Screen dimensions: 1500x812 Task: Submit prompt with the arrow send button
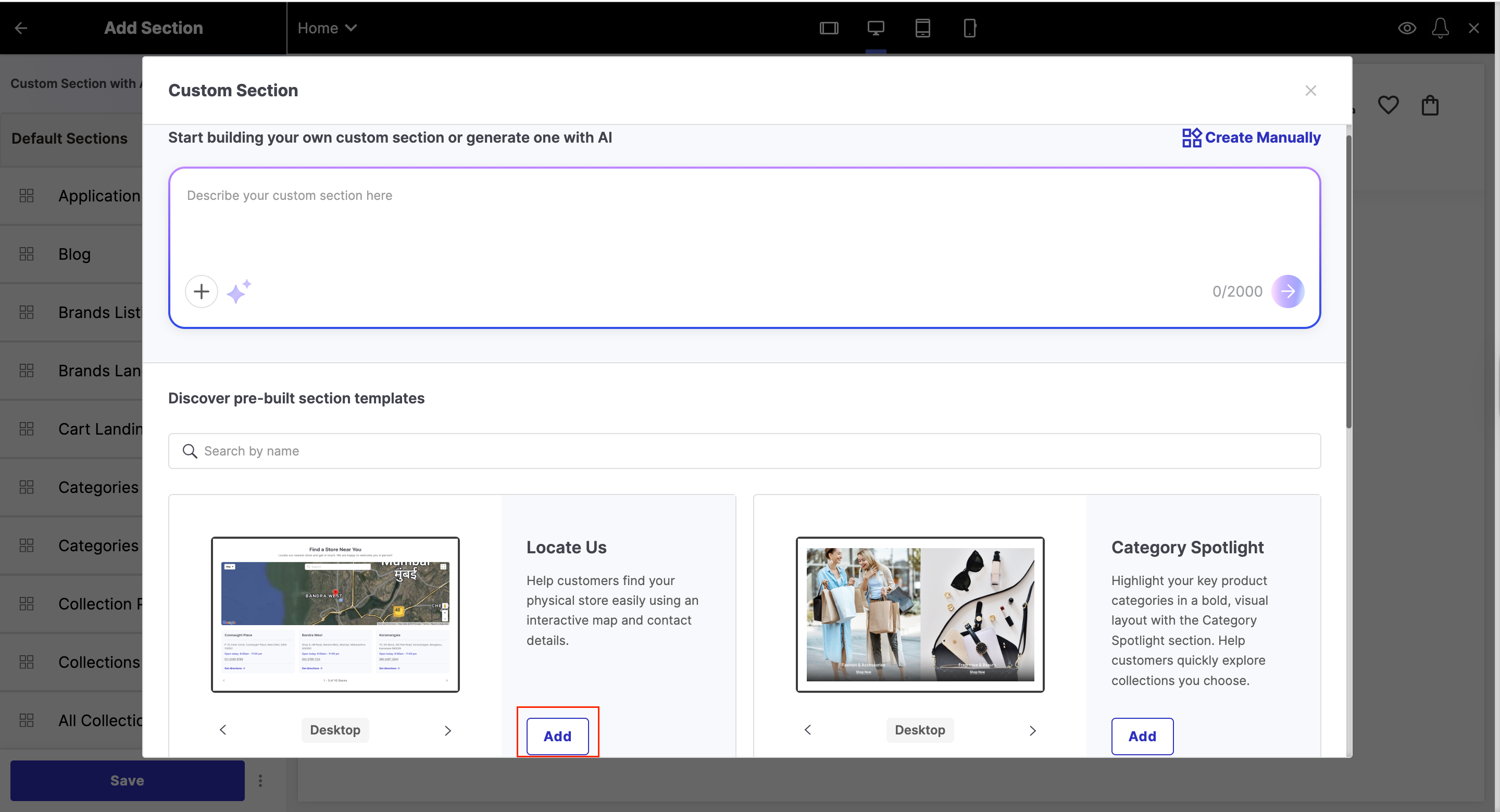pyautogui.click(x=1287, y=291)
